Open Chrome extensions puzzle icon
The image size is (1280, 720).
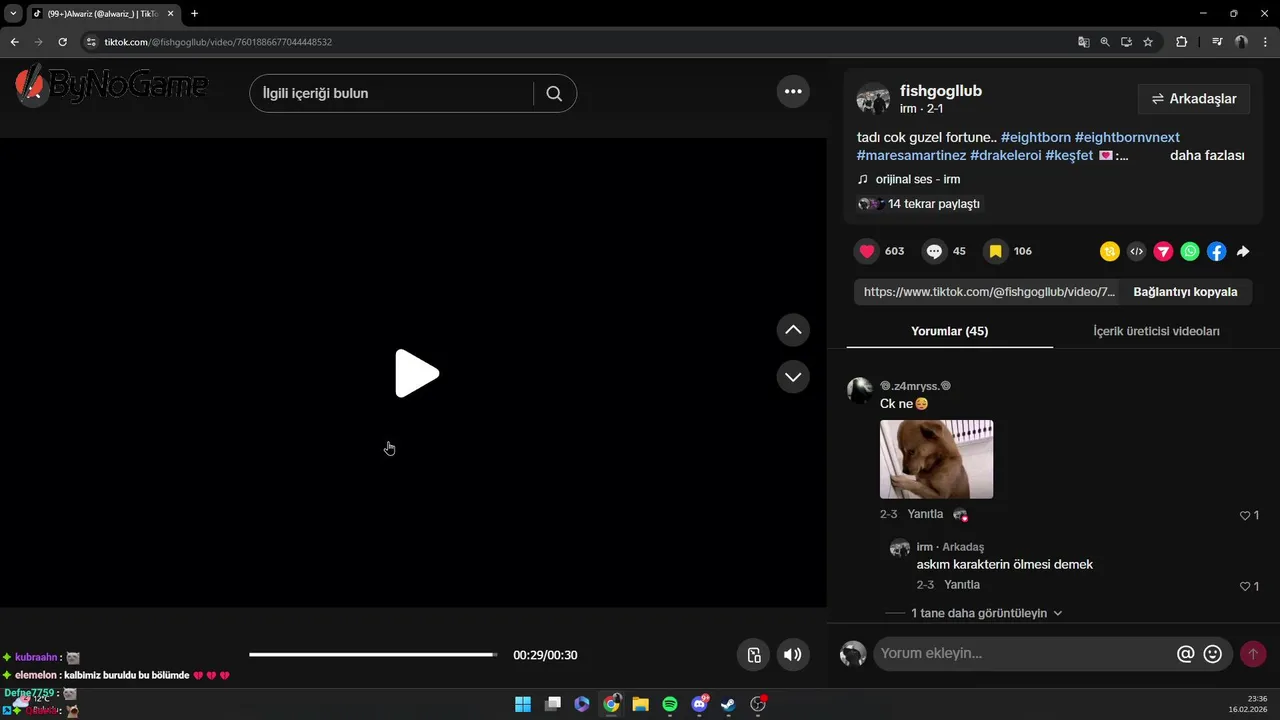tap(1181, 42)
